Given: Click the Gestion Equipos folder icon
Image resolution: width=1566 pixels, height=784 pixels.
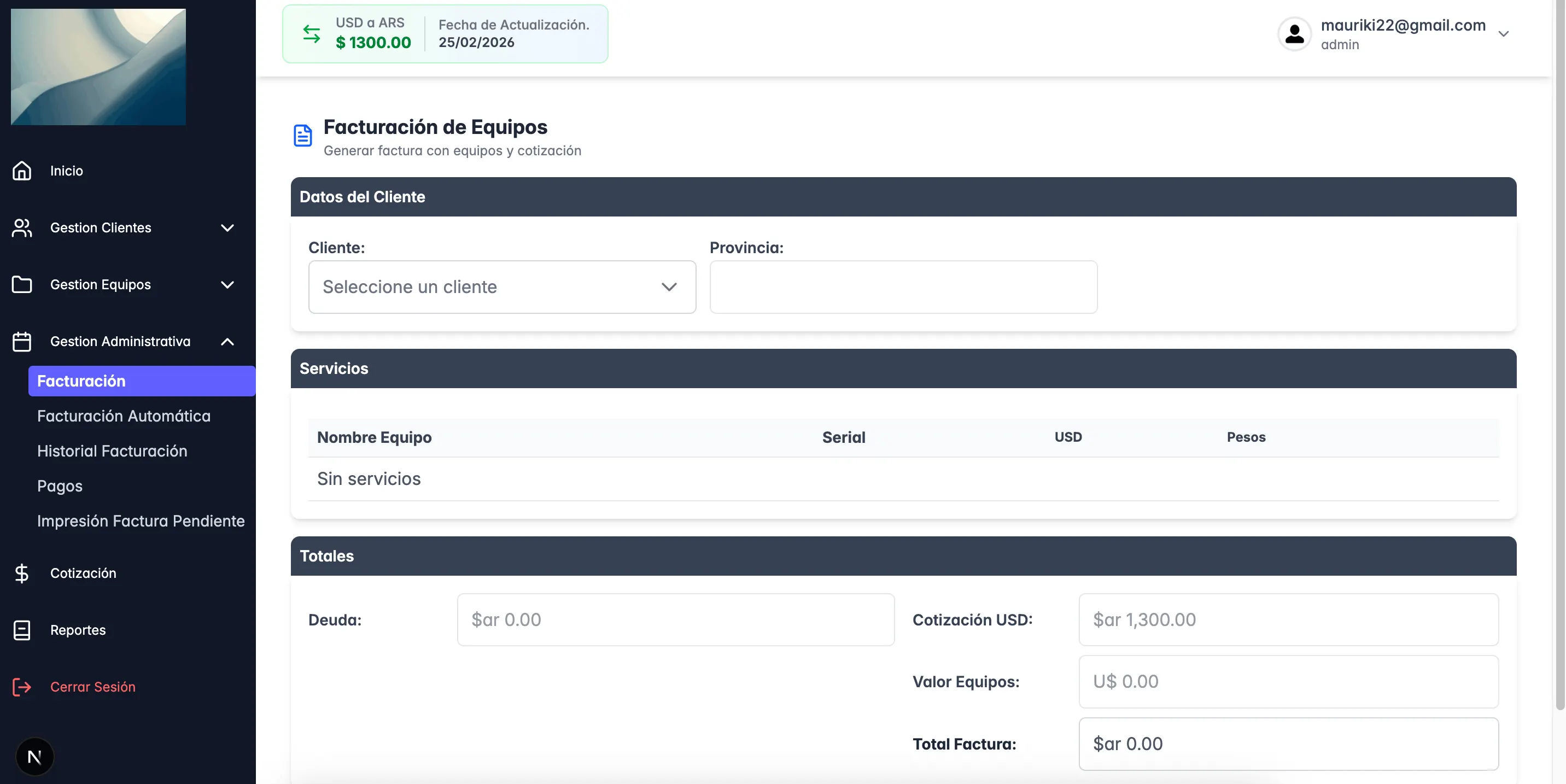Looking at the screenshot, I should (x=22, y=284).
